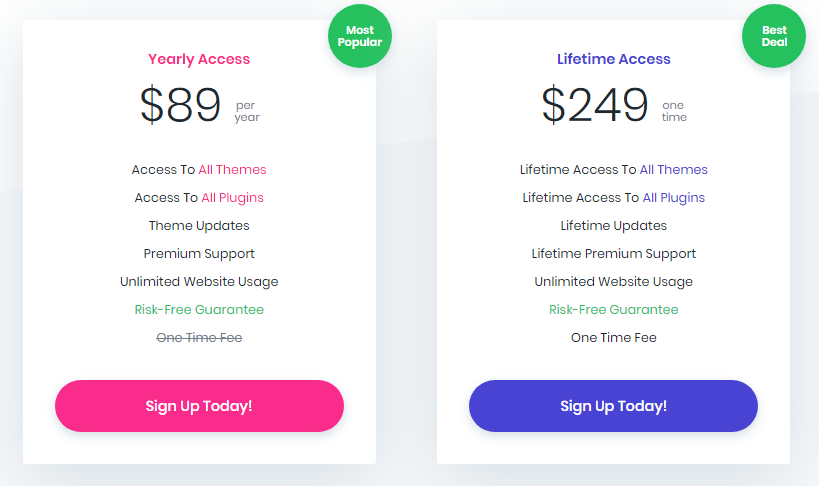Click the pink Sign Up Today button

tap(199, 406)
